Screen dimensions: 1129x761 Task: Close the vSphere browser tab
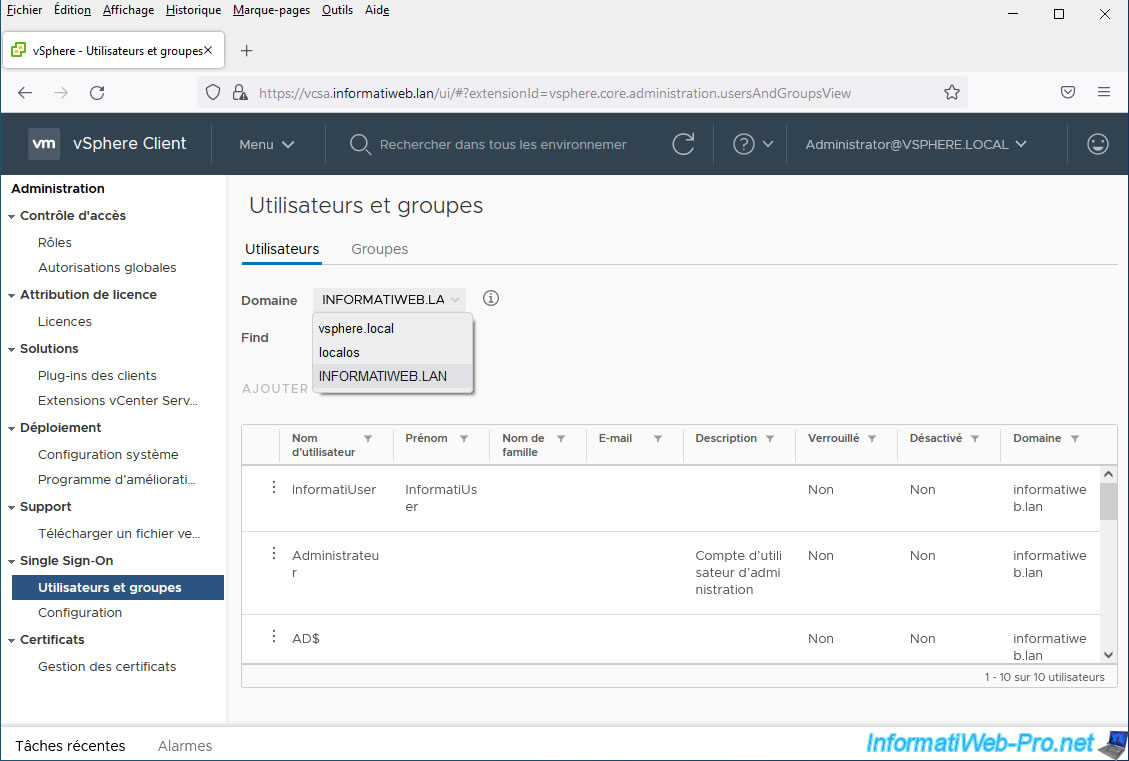point(208,50)
